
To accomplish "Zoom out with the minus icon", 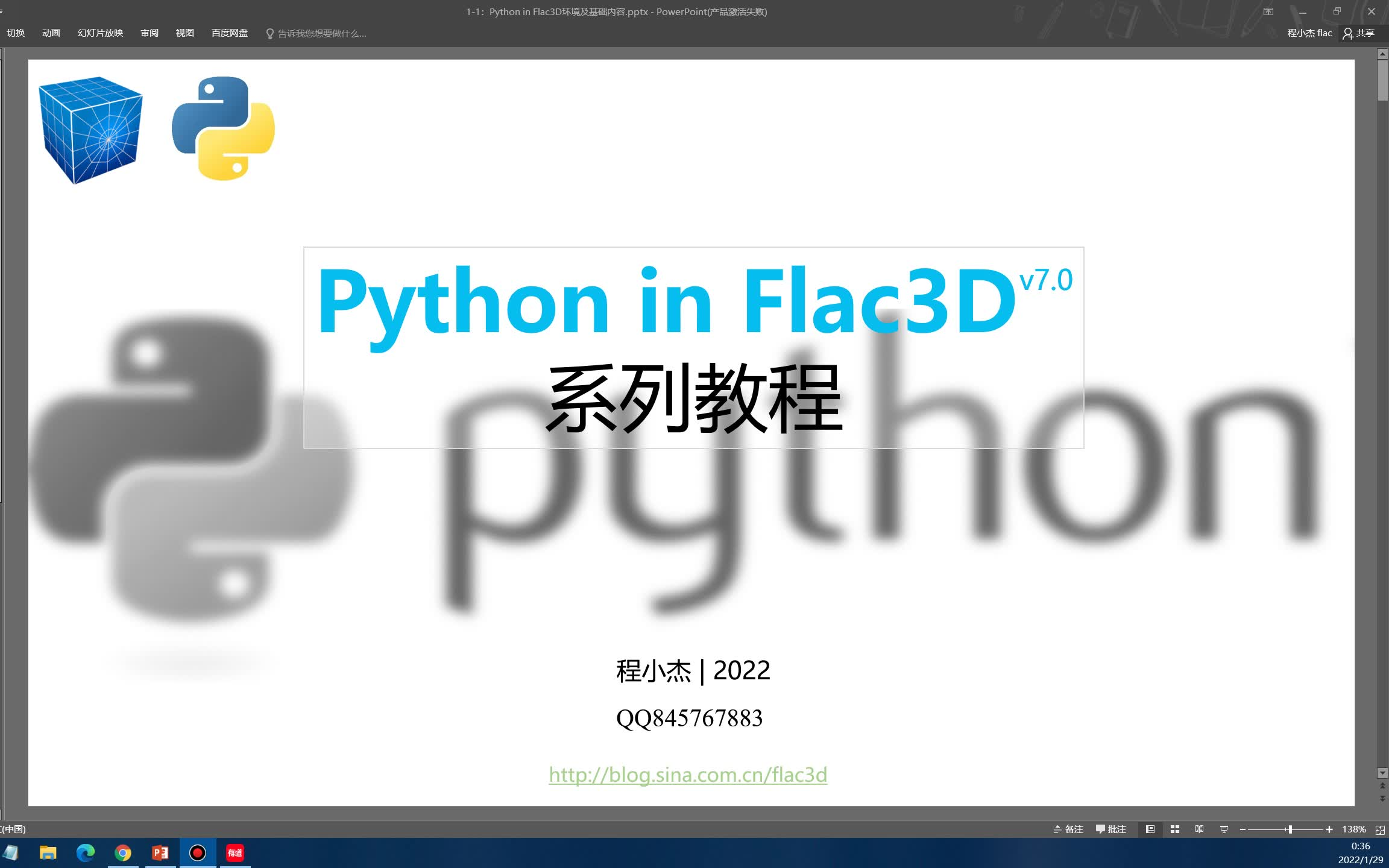I will pyautogui.click(x=1243, y=830).
